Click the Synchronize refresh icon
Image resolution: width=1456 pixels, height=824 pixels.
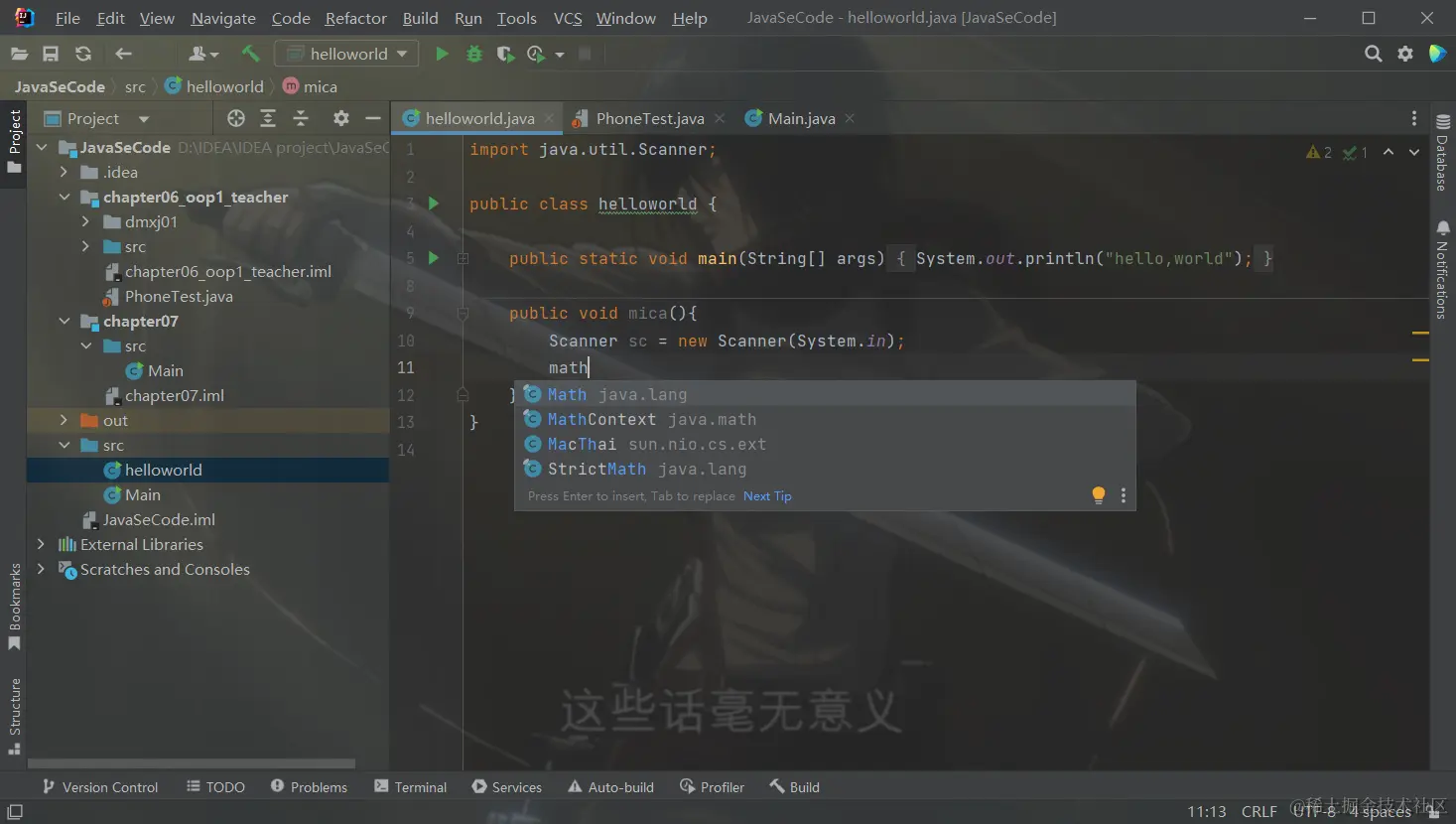(x=83, y=54)
